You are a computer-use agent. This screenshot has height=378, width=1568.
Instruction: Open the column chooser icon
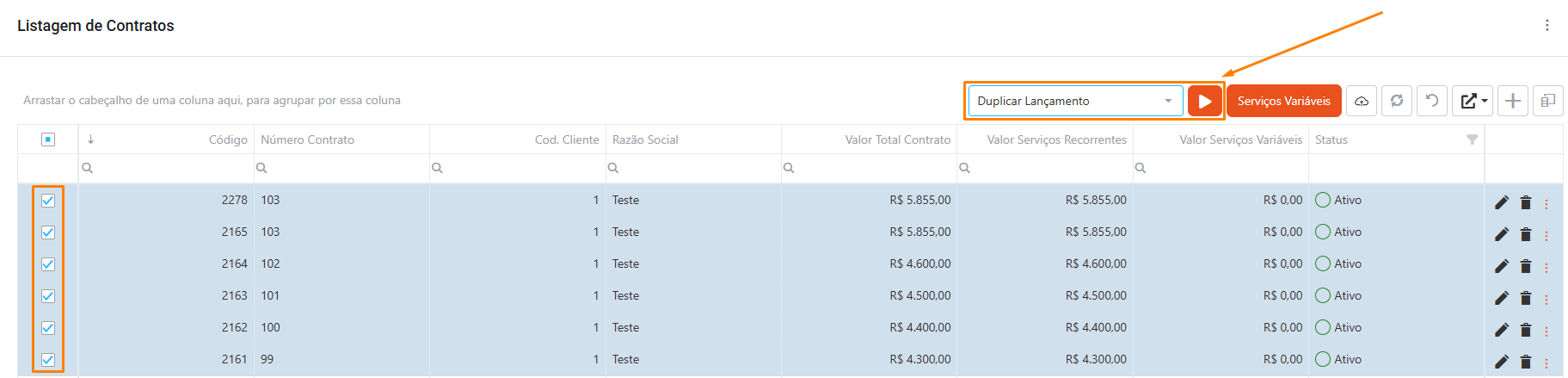(1547, 101)
